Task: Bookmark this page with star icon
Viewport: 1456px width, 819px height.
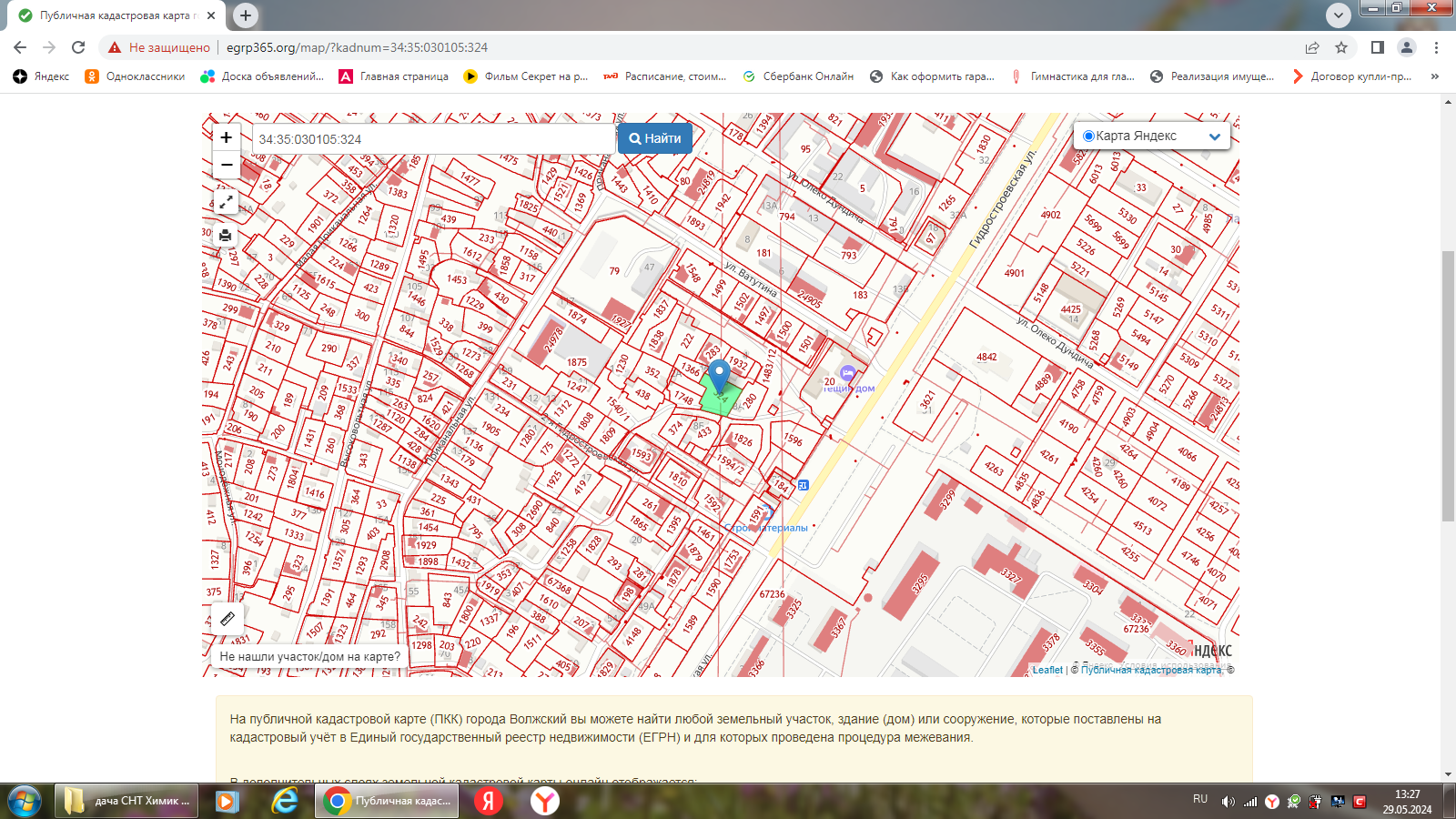Action: tap(1340, 47)
